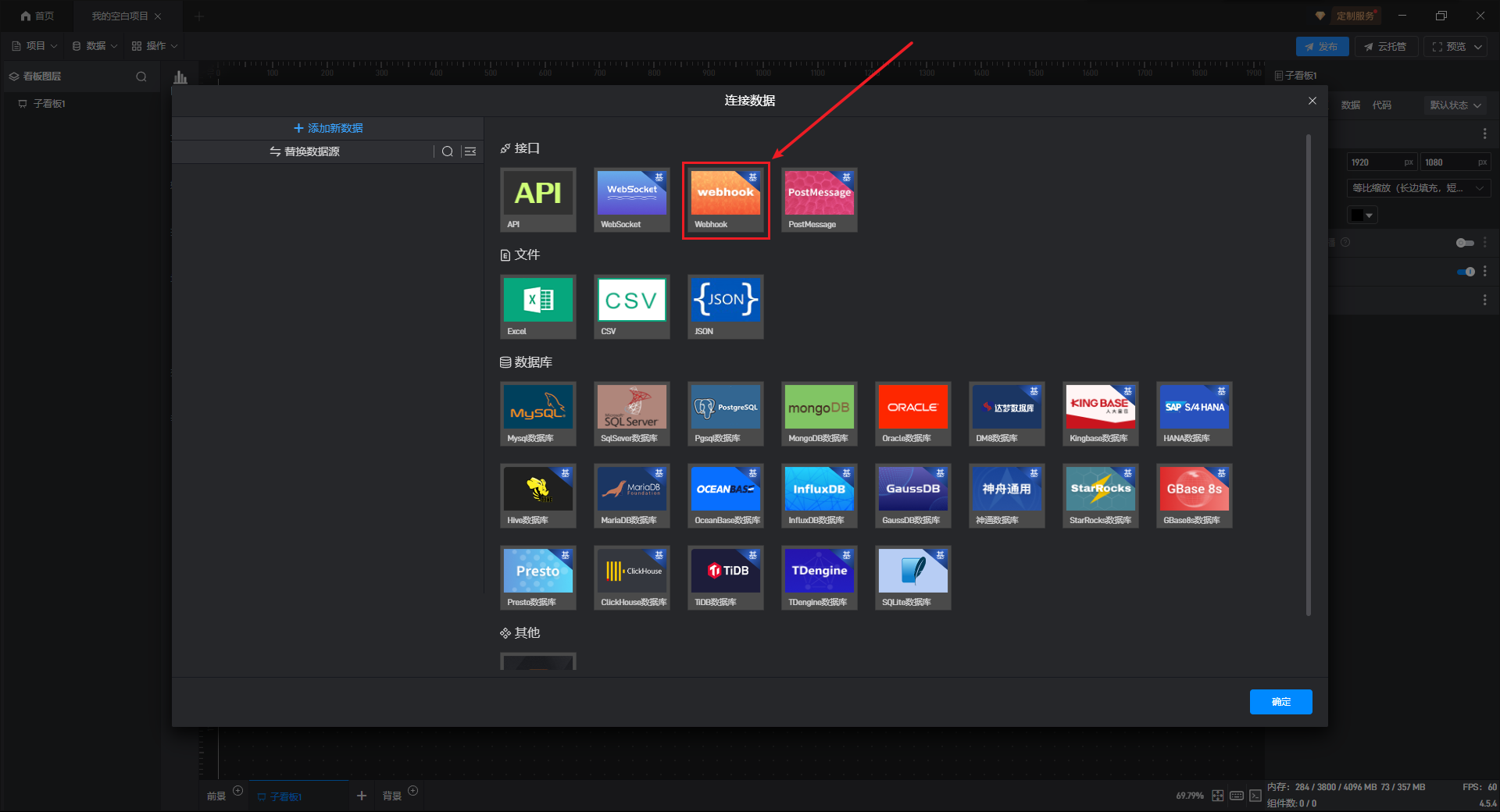This screenshot has width=1500, height=812.
Task: Close the 连接数据 dialog
Action: tap(1312, 101)
